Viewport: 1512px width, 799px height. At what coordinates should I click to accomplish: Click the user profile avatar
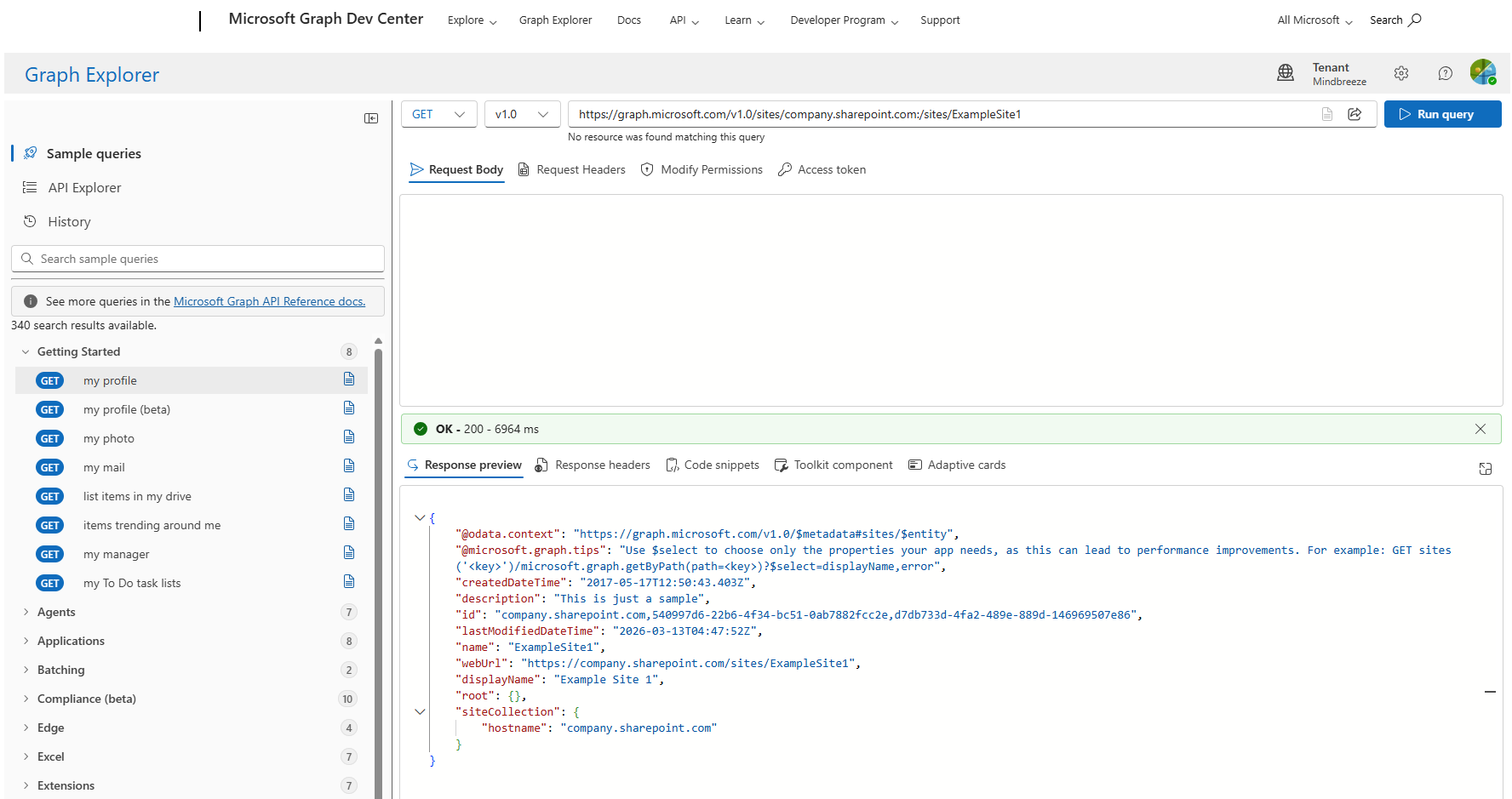tap(1482, 72)
